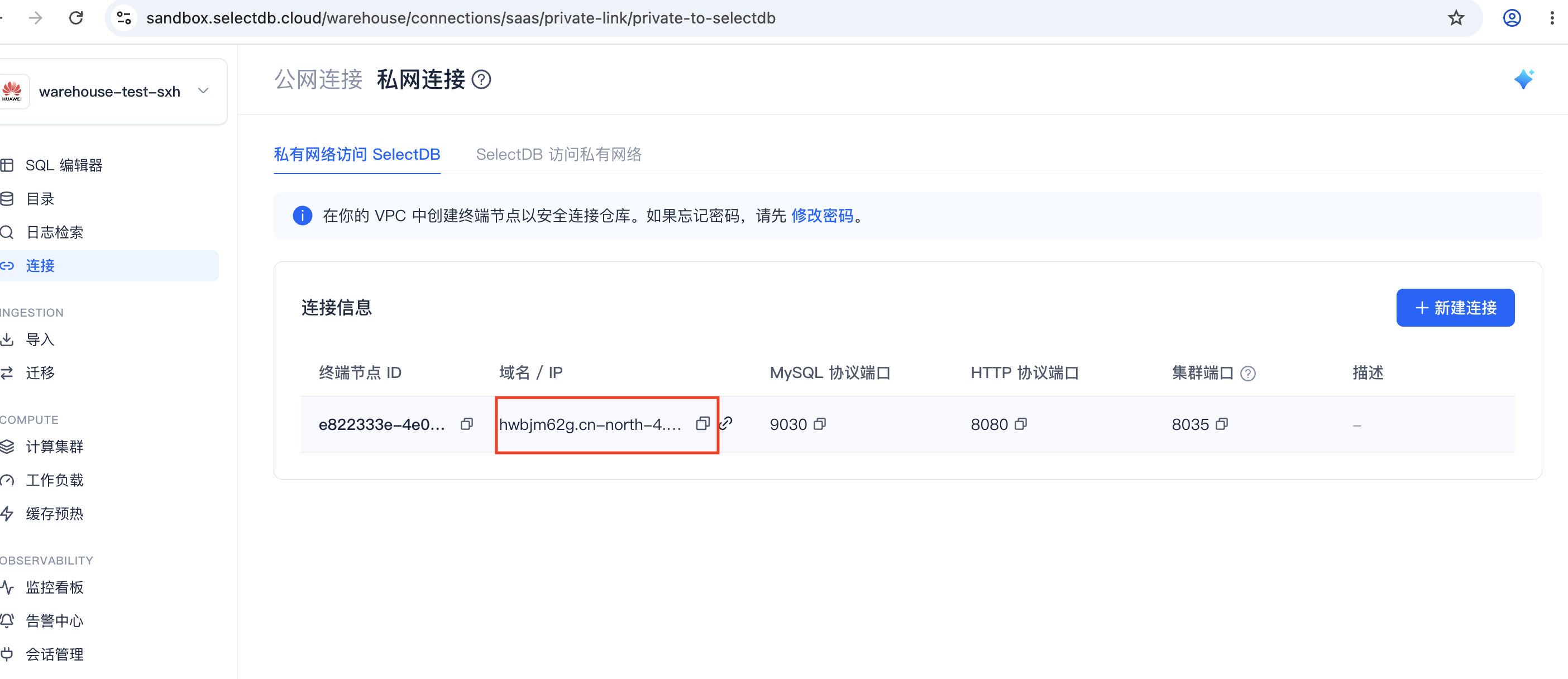Open 监控看板 under Observability
The image size is (1568, 679).
(54, 587)
